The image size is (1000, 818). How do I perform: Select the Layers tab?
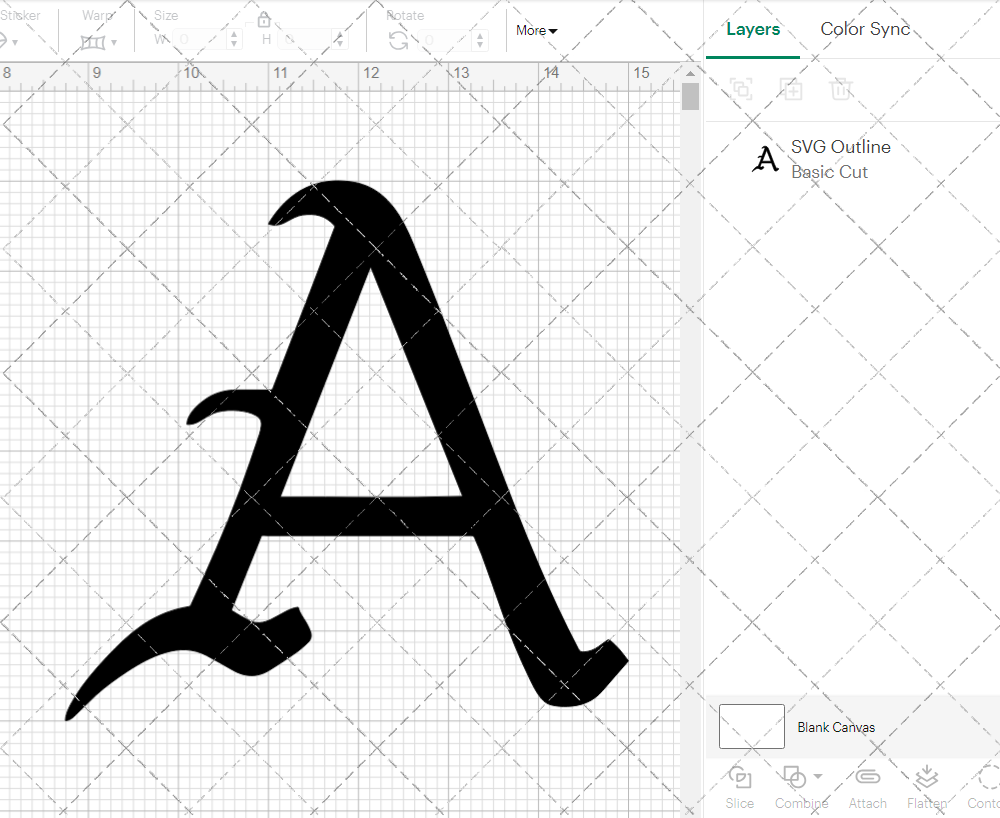pos(753,29)
